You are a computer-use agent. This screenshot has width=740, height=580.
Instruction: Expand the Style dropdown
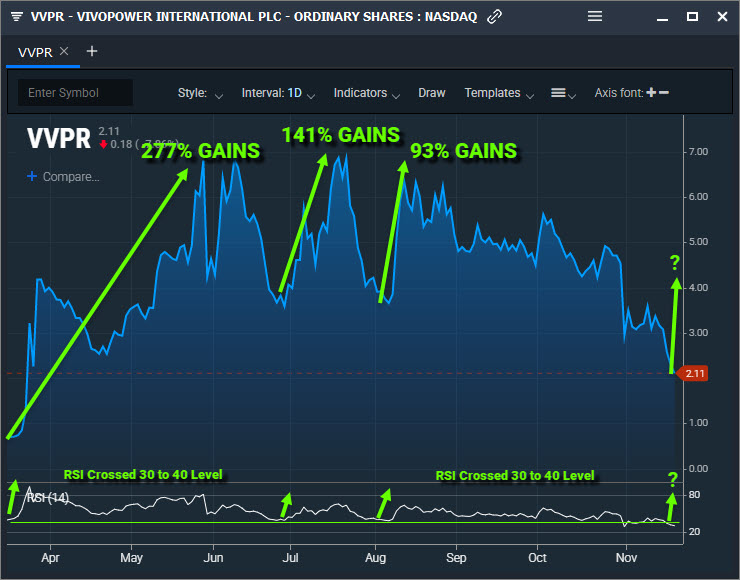tap(200, 93)
